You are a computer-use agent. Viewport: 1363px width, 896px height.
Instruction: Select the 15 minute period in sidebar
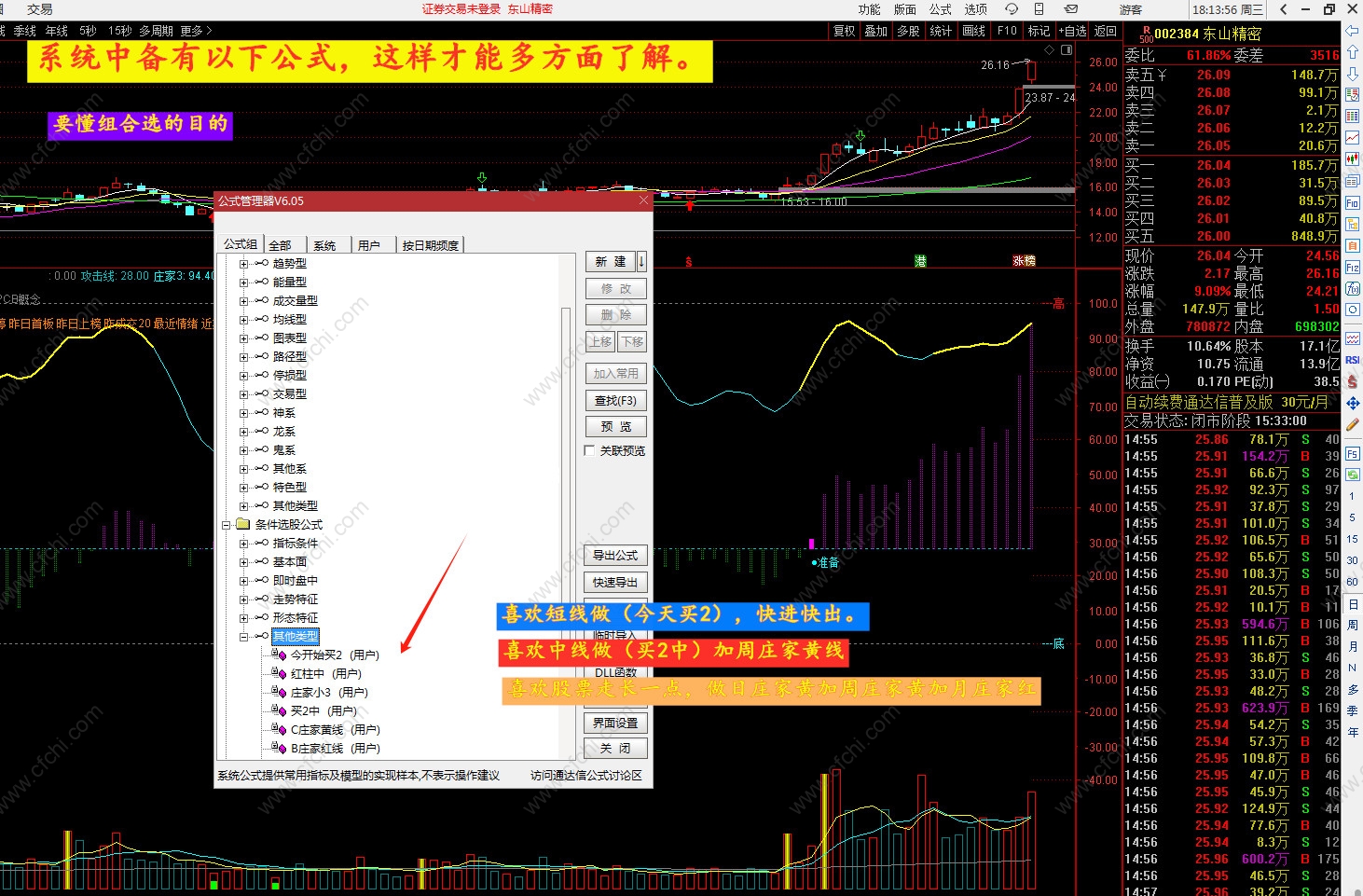tap(1353, 539)
